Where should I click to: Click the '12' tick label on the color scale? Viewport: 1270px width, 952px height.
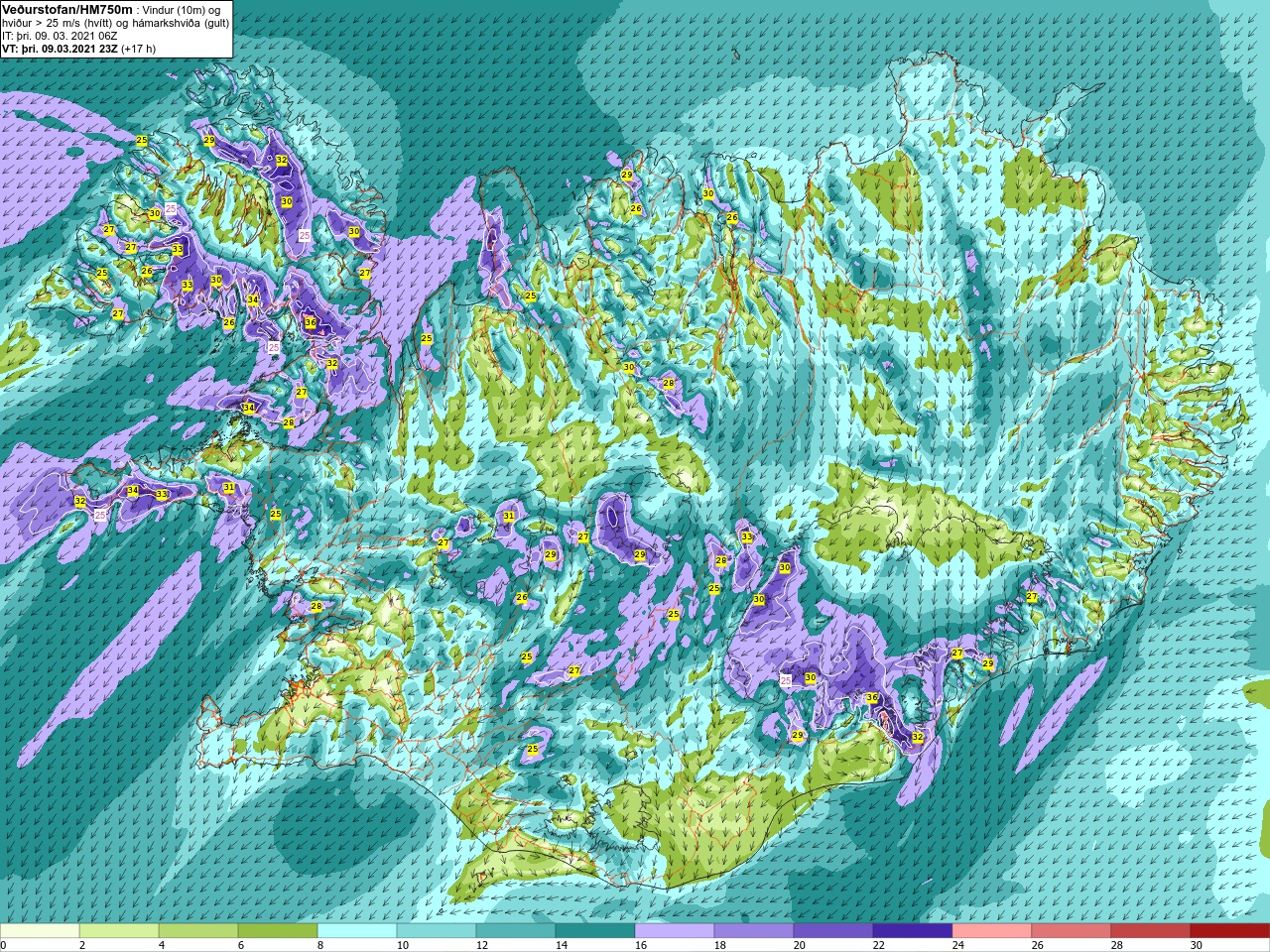pos(482,945)
